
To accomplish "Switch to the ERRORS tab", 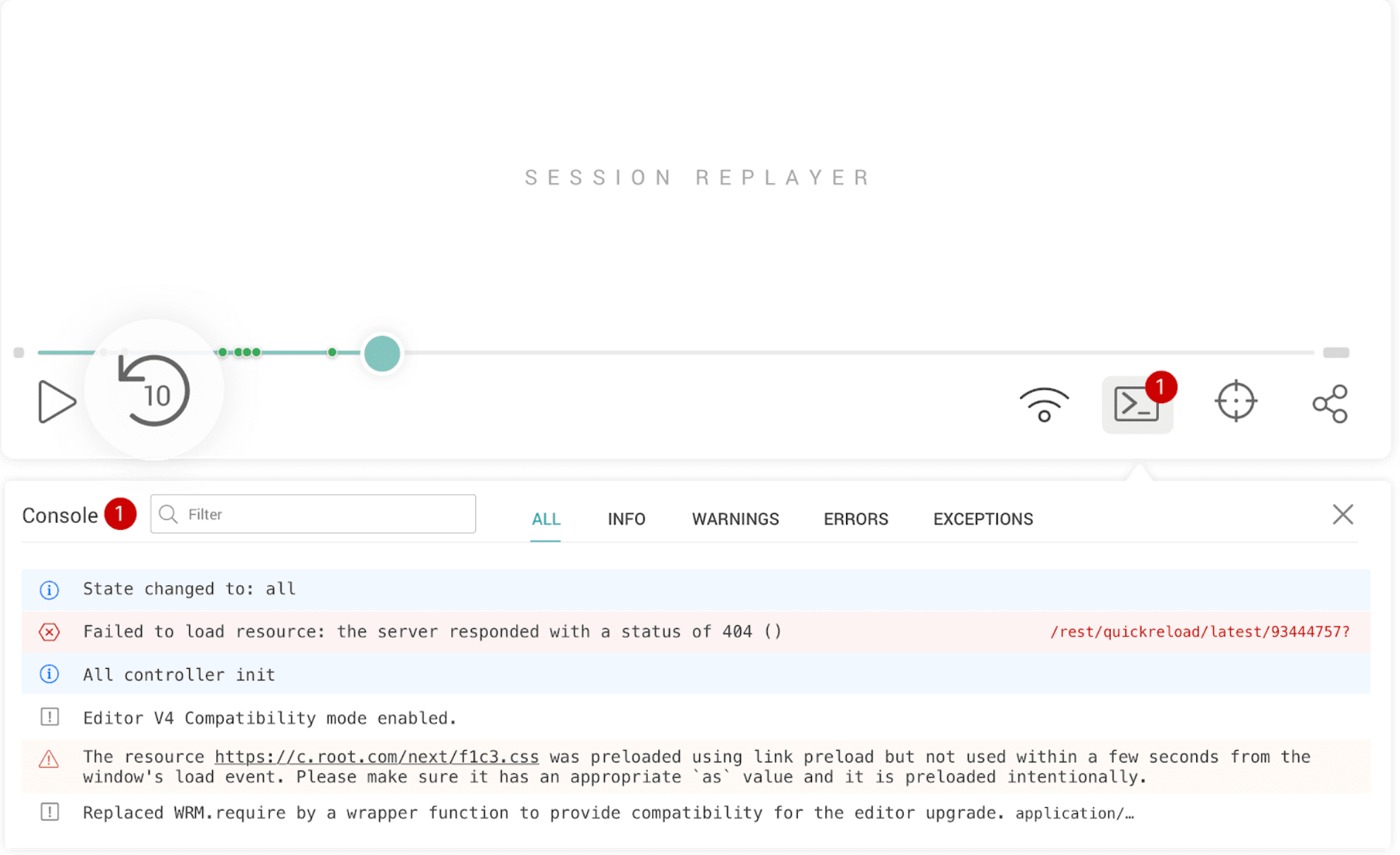I will pos(856,519).
